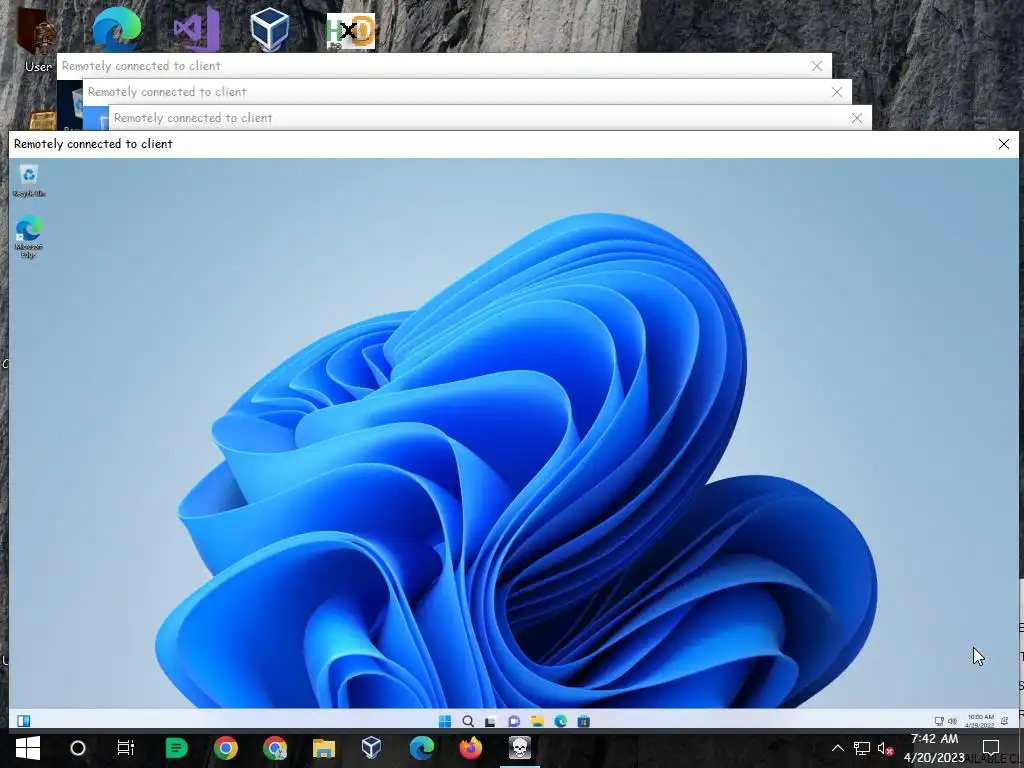Focus the rearmost 'Remotely connected to client' window title
This screenshot has height=768, width=1024.
(141, 66)
